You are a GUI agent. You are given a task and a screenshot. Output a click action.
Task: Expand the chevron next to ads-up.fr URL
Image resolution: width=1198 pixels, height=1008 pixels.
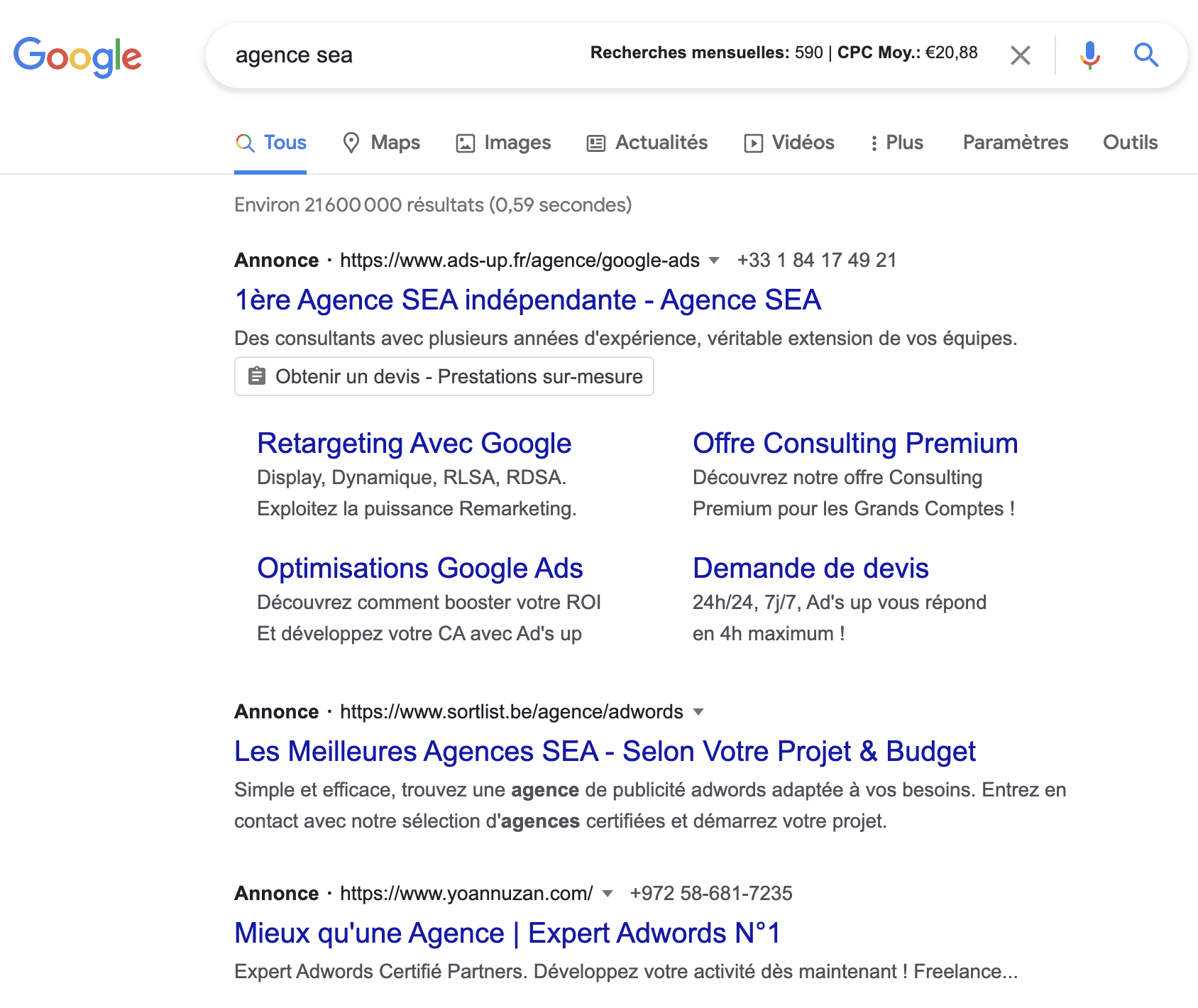click(715, 261)
